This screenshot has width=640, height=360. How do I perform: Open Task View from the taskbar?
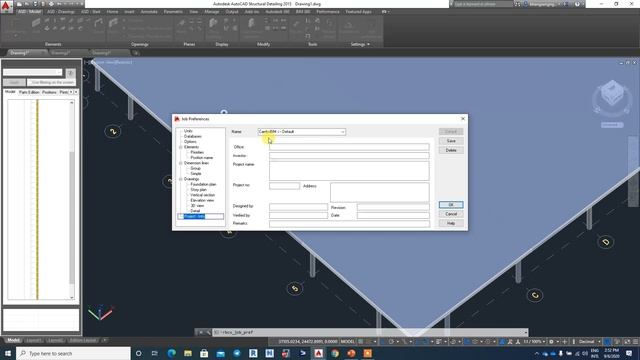[154, 353]
